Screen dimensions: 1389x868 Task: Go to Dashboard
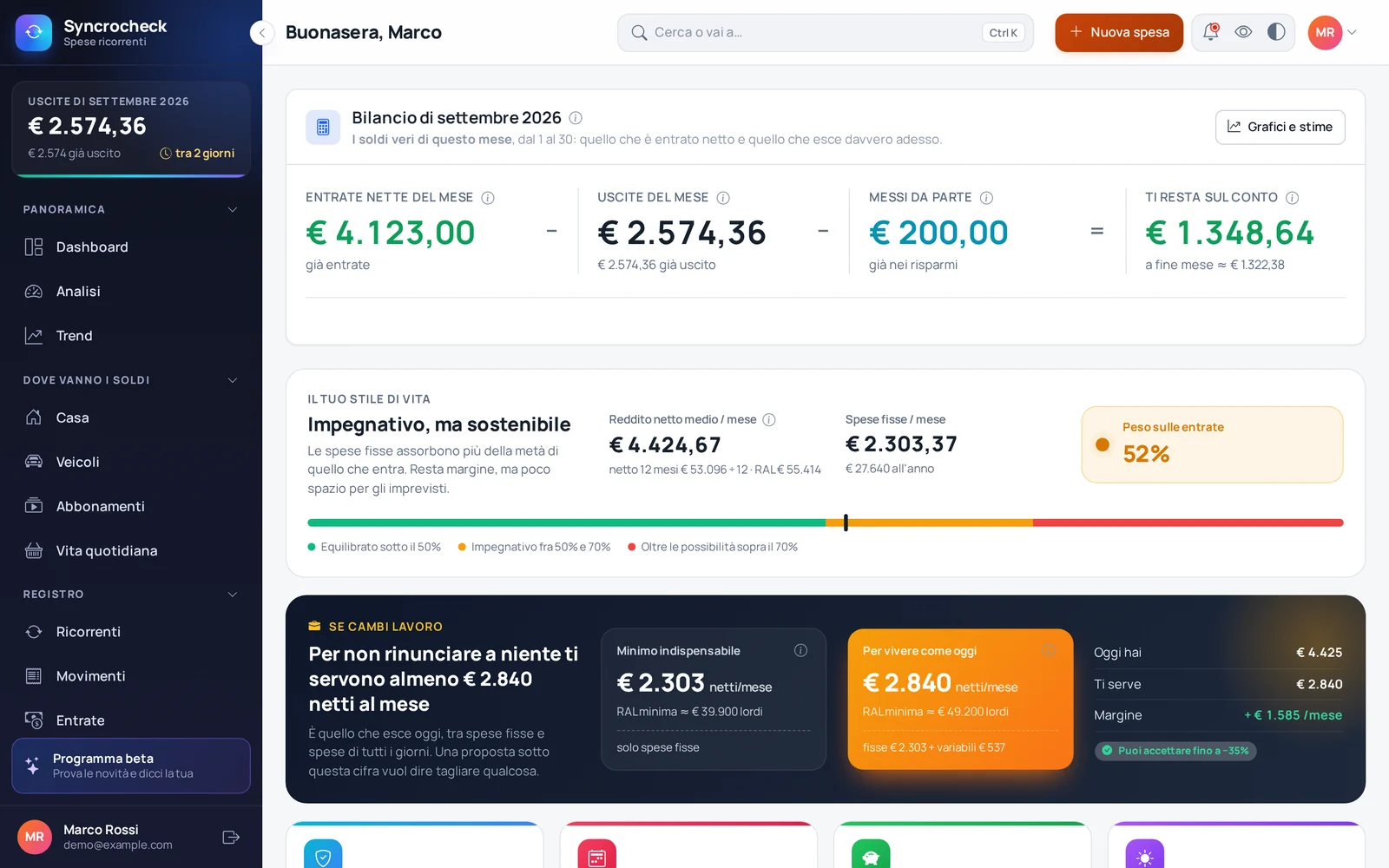point(130,247)
